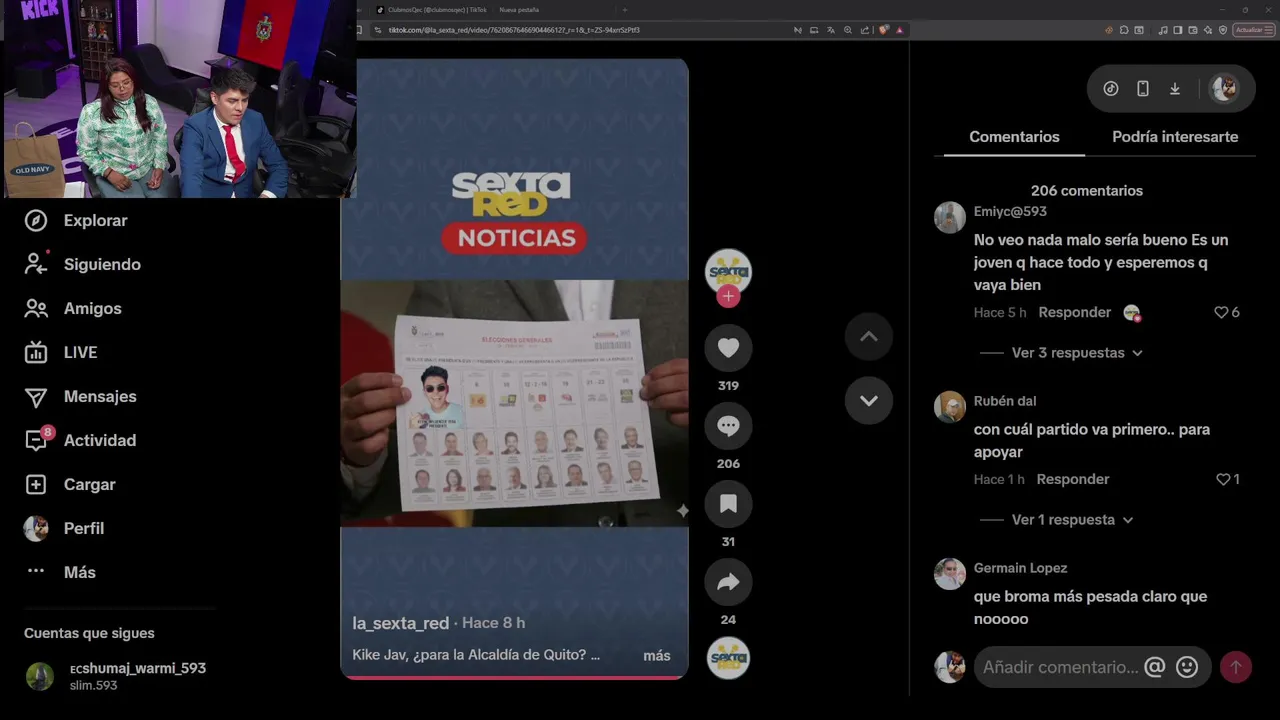Share the video with the arrow icon
Screen dimensions: 1280x720
tap(728, 582)
